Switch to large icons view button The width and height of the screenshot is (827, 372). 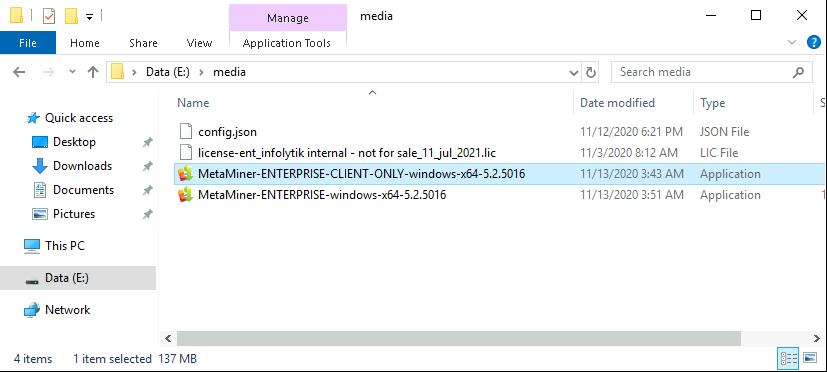811,358
